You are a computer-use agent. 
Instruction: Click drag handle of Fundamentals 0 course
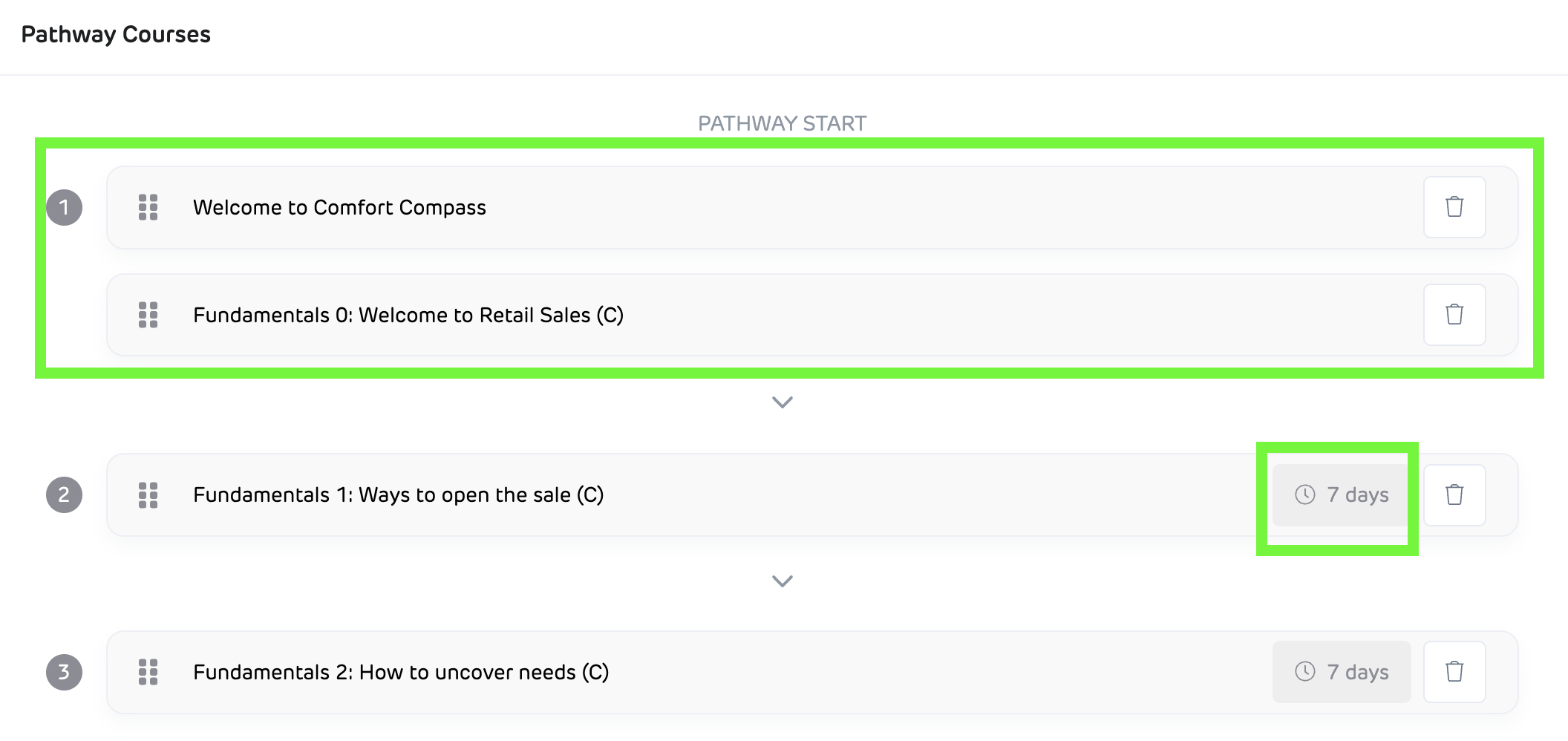pos(148,315)
